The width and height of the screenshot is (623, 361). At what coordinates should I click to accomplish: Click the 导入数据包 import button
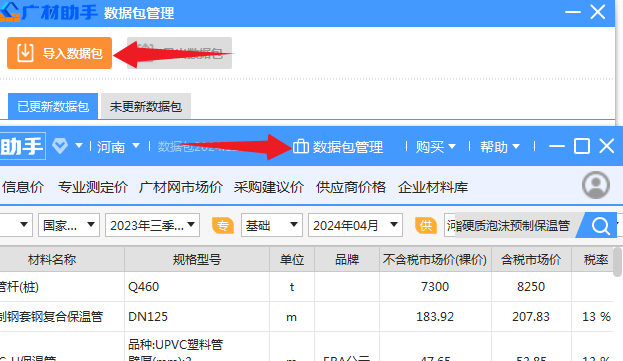[x=59, y=53]
